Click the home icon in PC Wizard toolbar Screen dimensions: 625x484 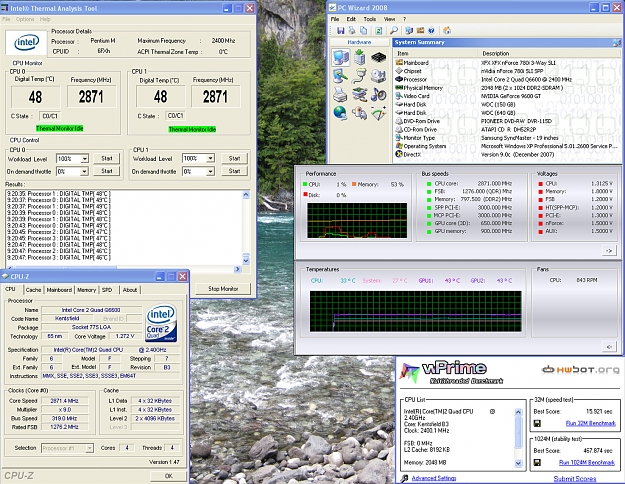pyautogui.click(x=447, y=30)
